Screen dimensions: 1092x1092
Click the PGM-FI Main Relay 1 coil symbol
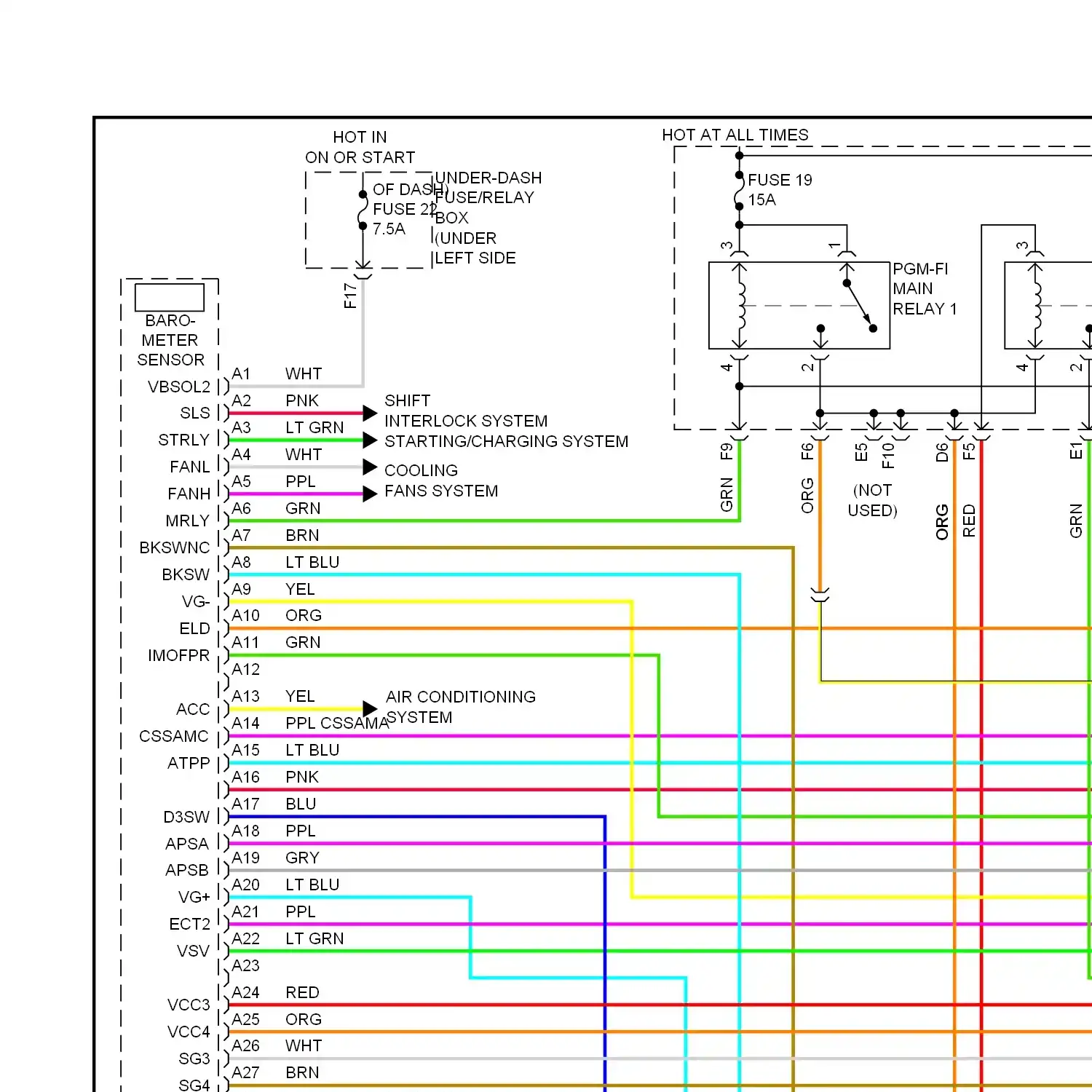(x=740, y=306)
